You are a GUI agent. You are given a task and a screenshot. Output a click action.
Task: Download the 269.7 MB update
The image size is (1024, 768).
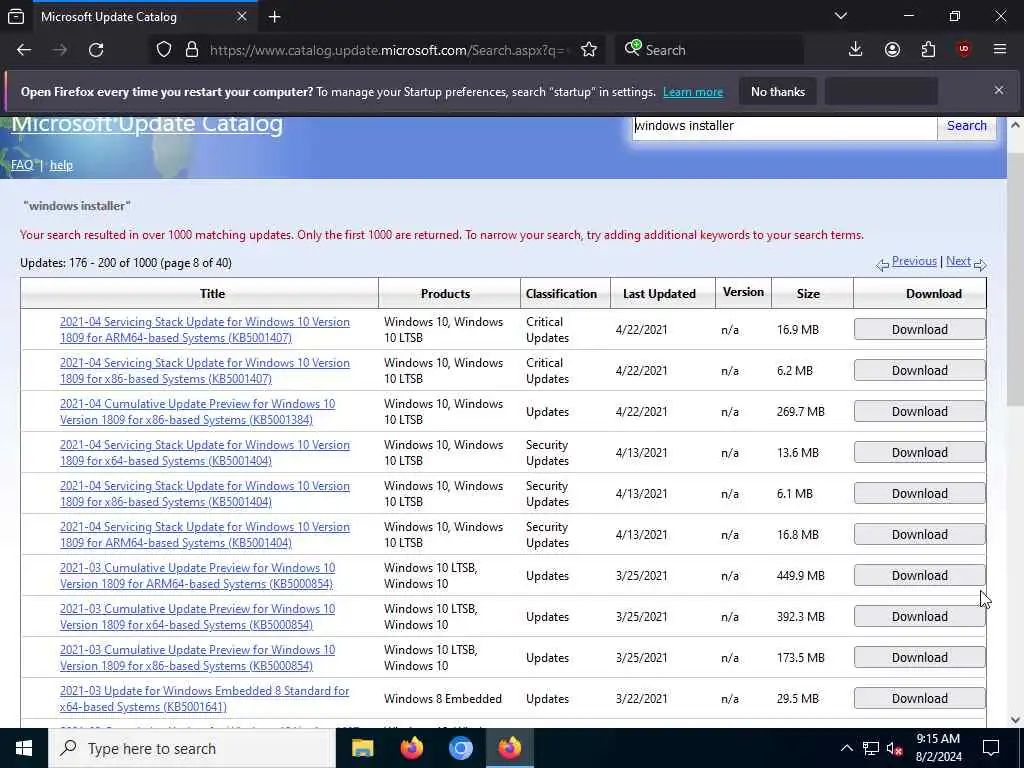pyautogui.click(x=920, y=411)
